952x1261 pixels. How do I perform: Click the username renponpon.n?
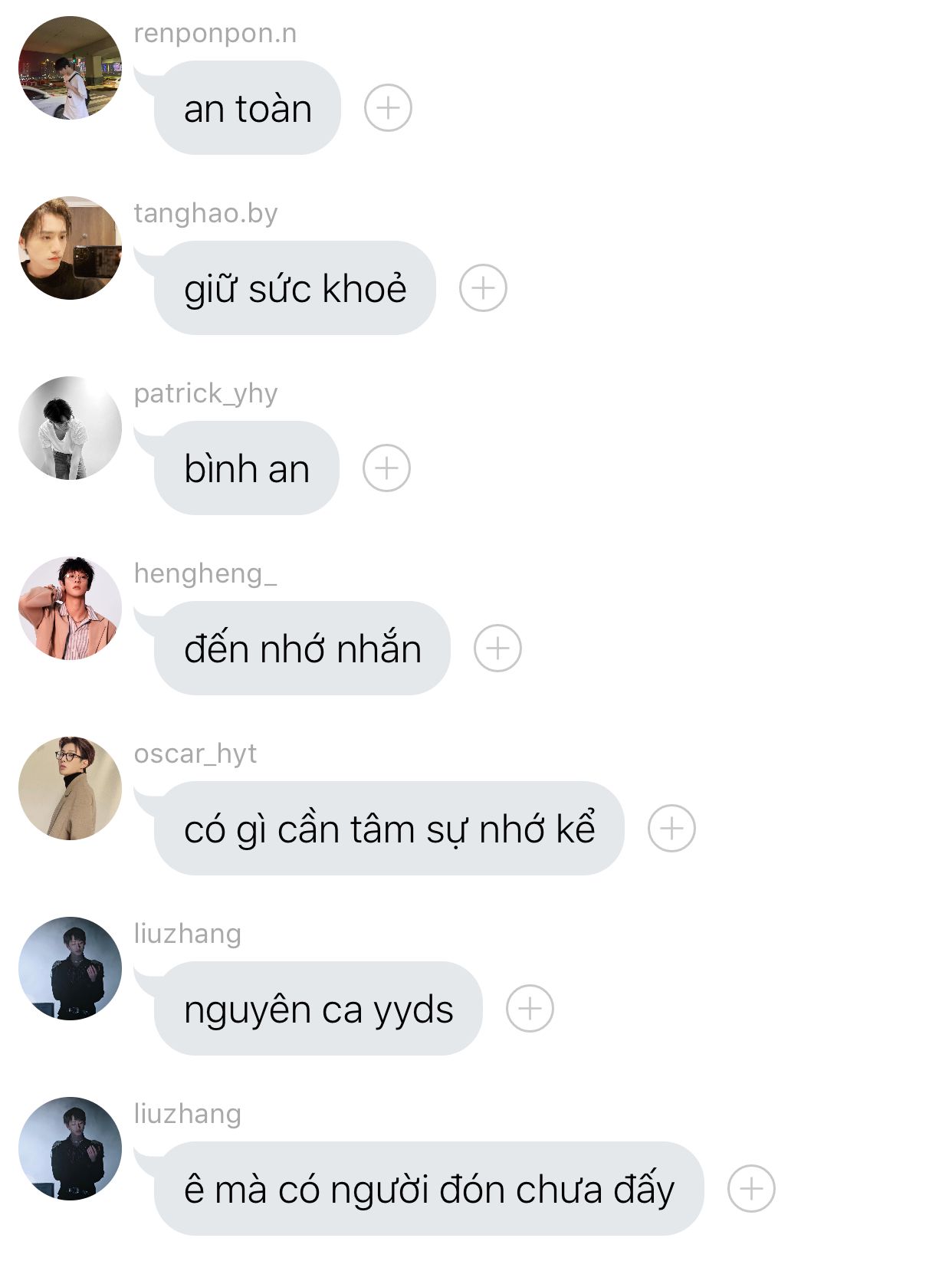click(x=215, y=34)
